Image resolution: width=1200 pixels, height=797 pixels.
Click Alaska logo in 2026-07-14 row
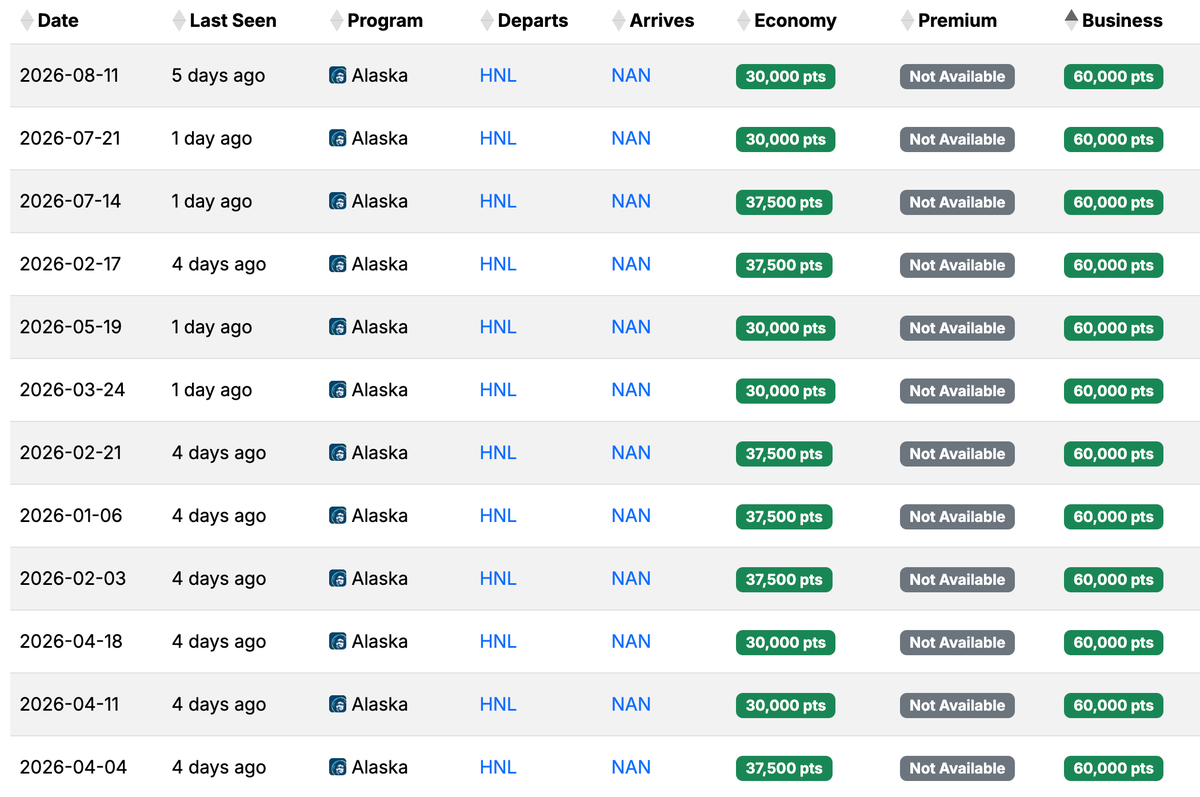click(338, 202)
